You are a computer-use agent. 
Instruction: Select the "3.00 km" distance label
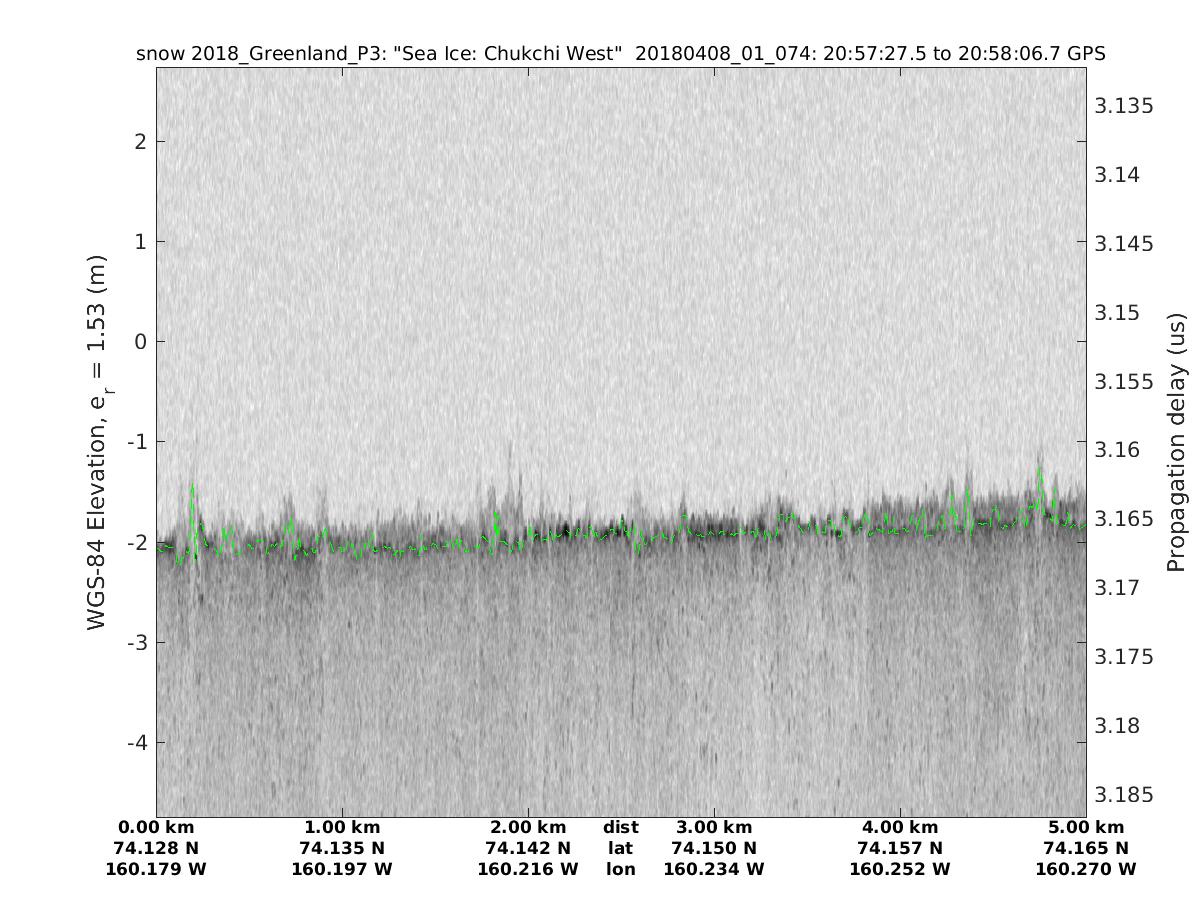click(x=714, y=828)
